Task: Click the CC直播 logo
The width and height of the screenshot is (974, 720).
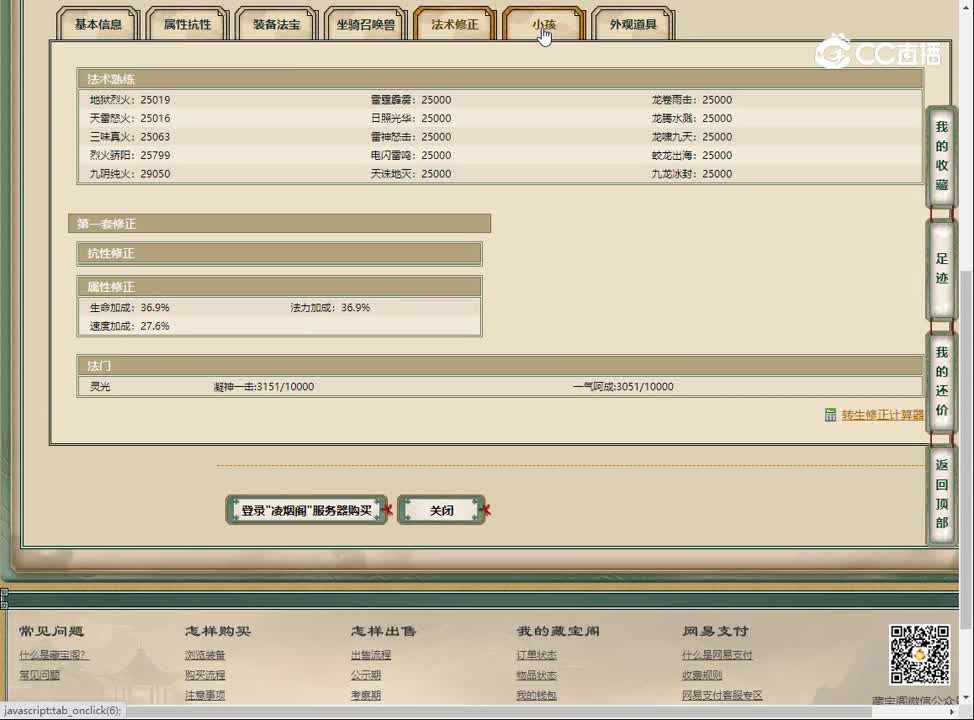Action: pyautogui.click(x=878, y=52)
